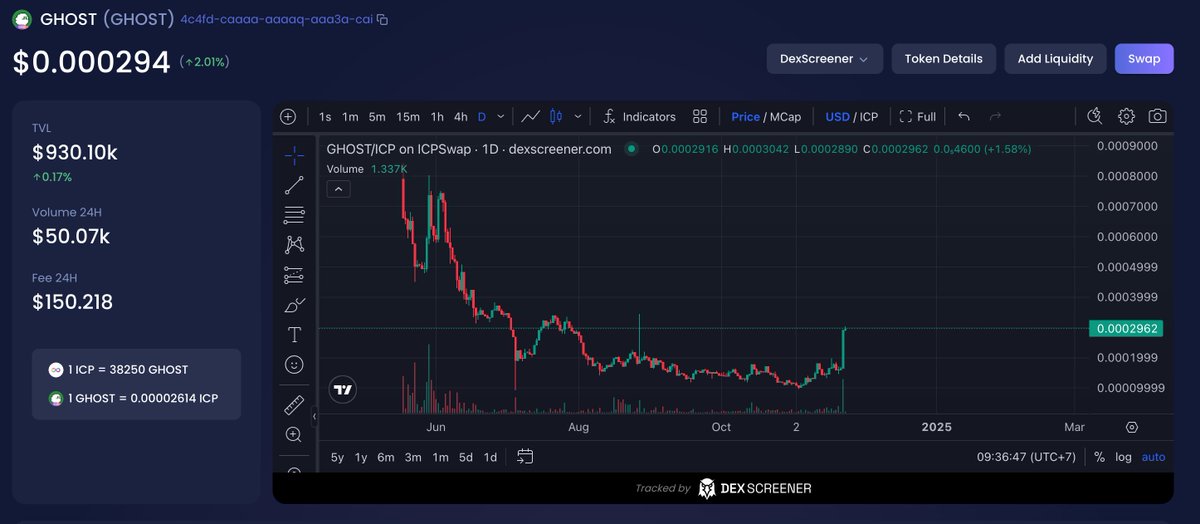Image resolution: width=1200 pixels, height=524 pixels.
Task: Open the emoji icons tool
Action: tap(294, 365)
